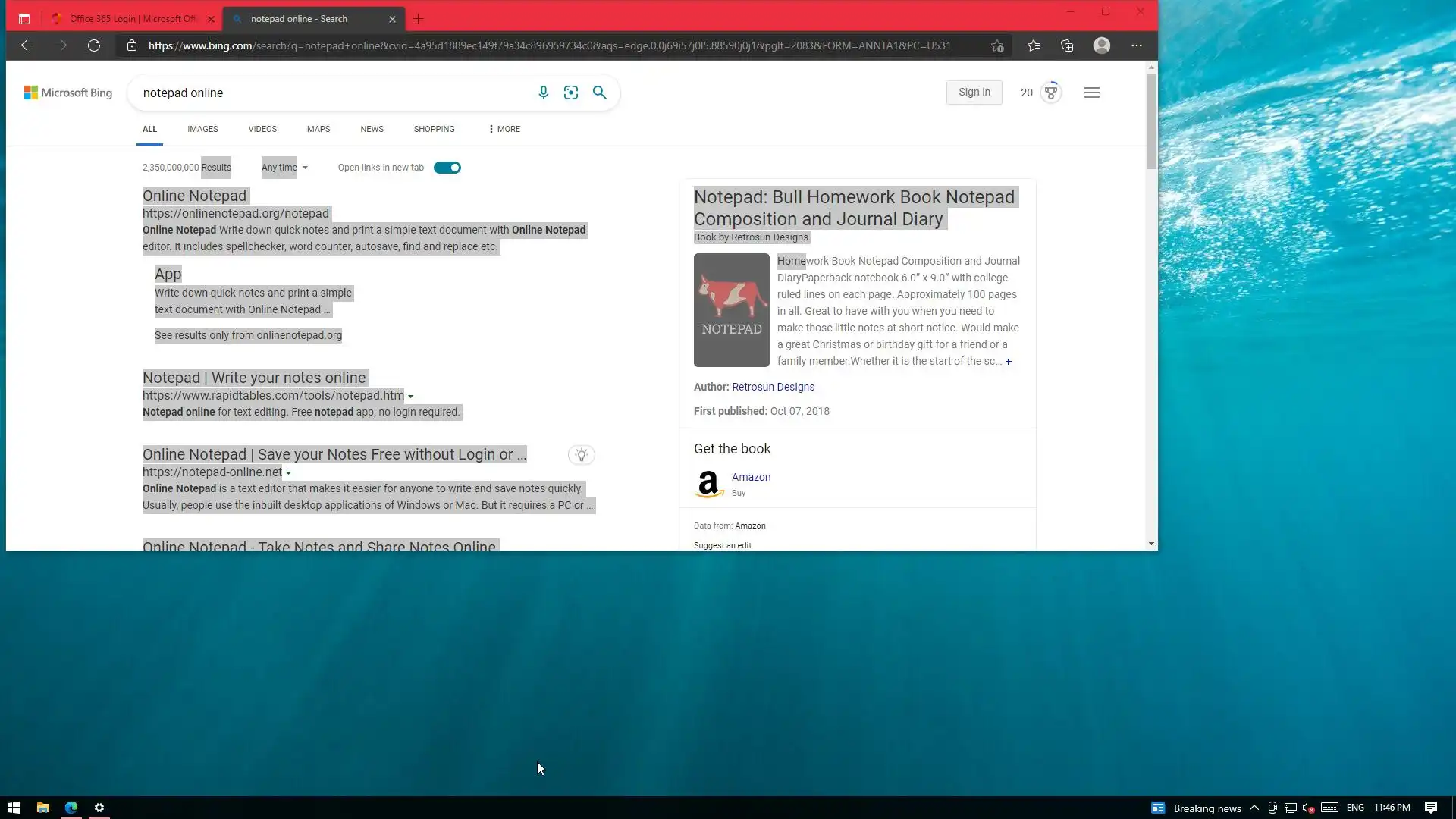The height and width of the screenshot is (819, 1456).
Task: Switch to the IMAGES tab
Action: click(202, 129)
